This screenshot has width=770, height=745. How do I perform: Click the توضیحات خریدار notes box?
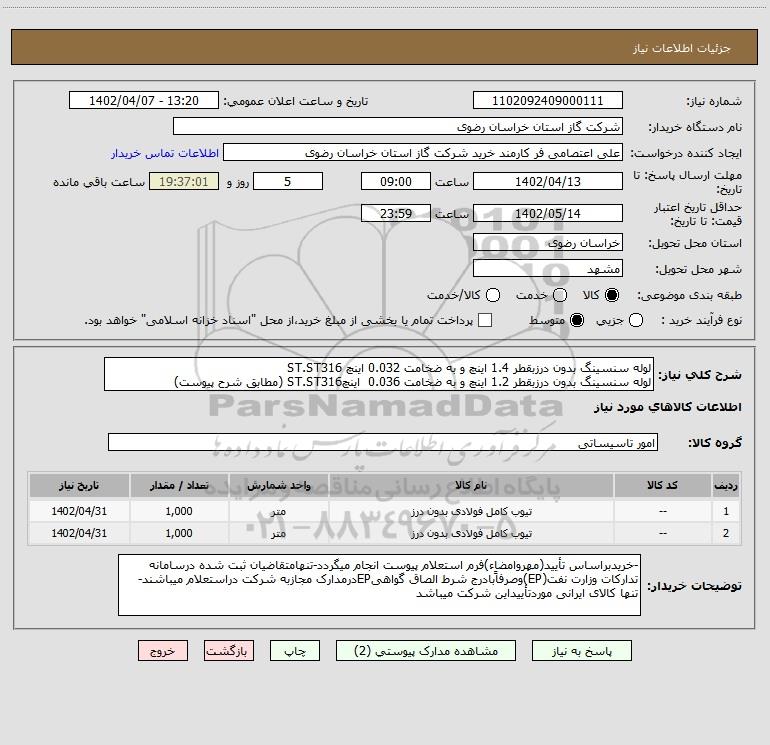tap(379, 585)
